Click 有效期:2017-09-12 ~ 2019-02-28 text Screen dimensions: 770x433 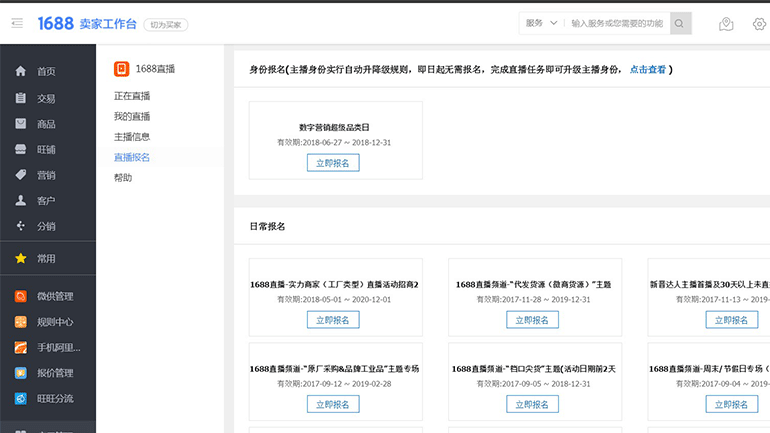334,384
